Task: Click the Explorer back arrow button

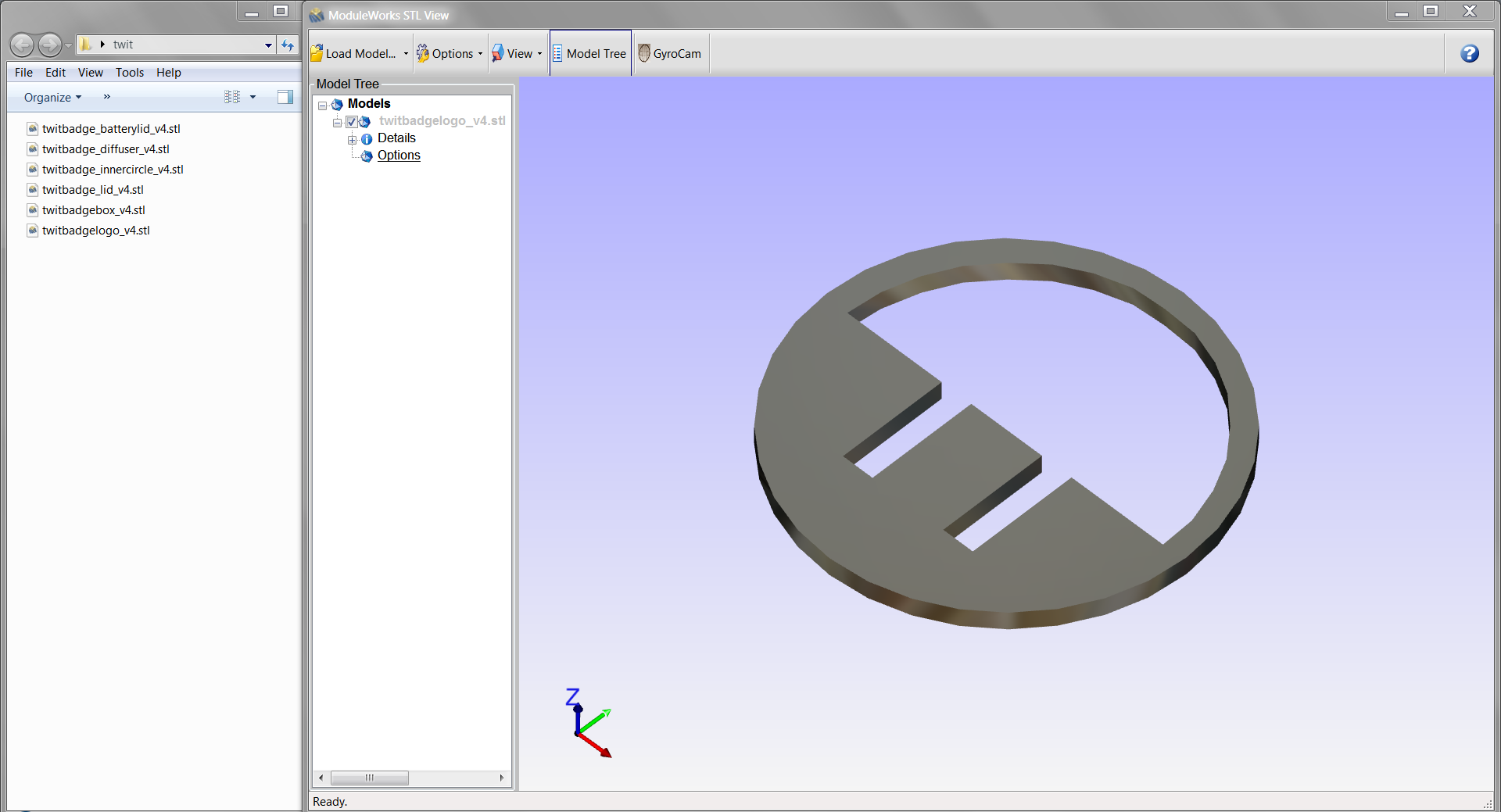Action: [x=22, y=45]
